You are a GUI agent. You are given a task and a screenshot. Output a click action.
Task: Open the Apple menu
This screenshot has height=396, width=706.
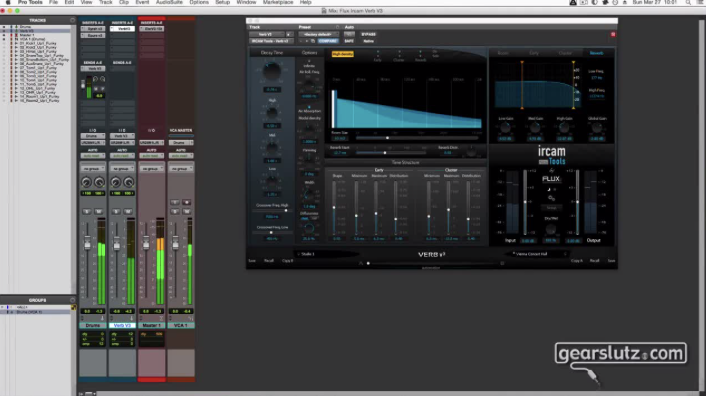pyautogui.click(x=8, y=2)
